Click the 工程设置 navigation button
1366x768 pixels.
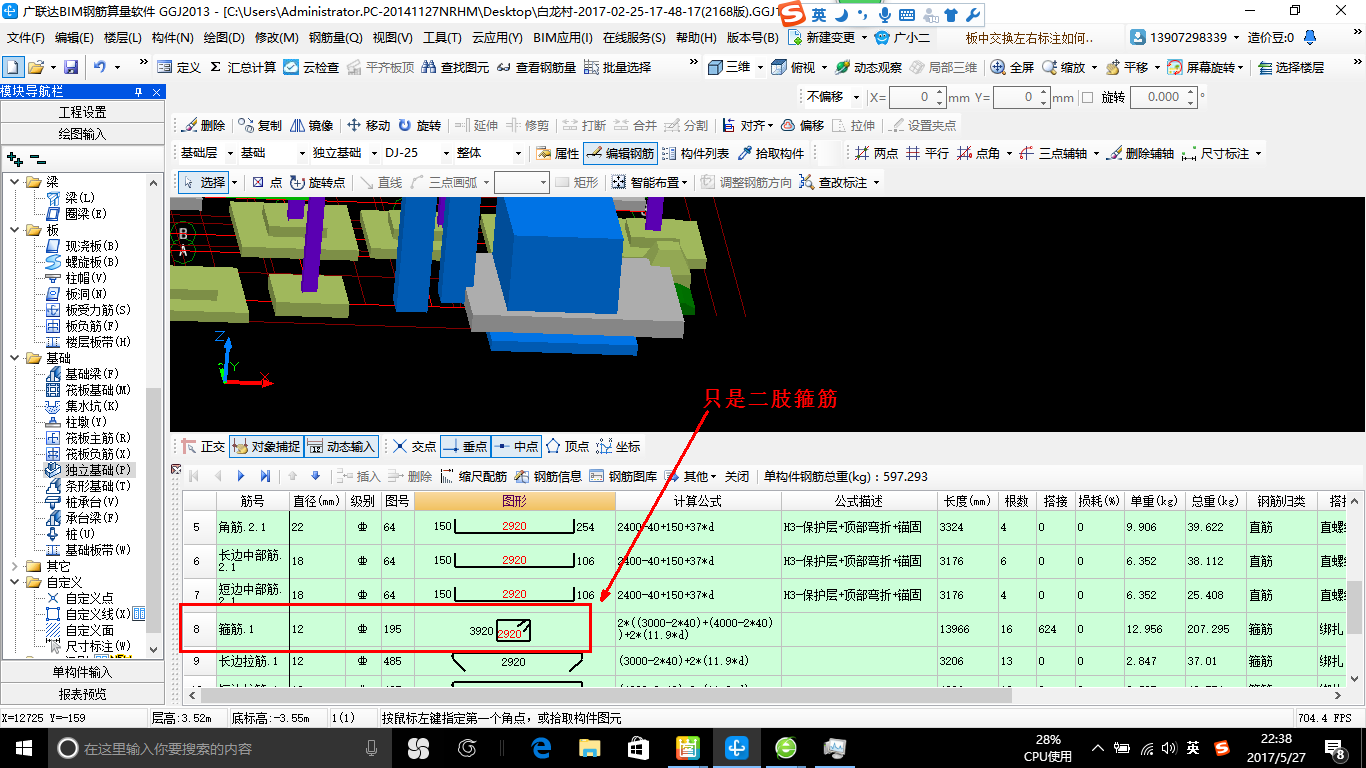82,112
